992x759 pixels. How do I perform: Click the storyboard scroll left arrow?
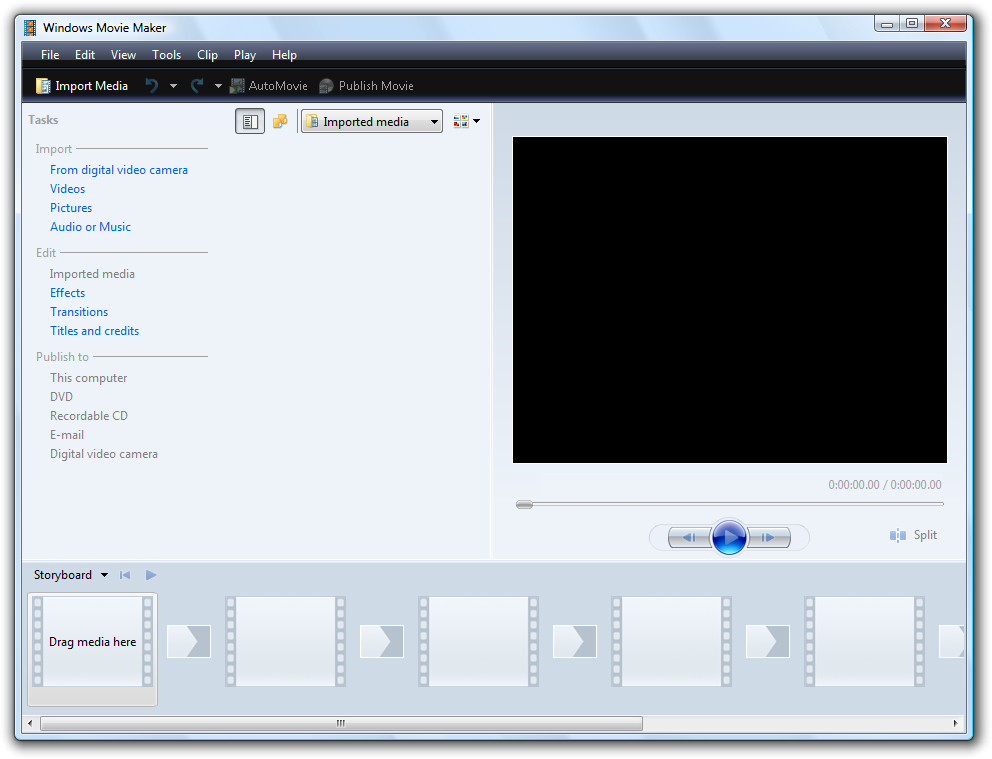pos(30,723)
